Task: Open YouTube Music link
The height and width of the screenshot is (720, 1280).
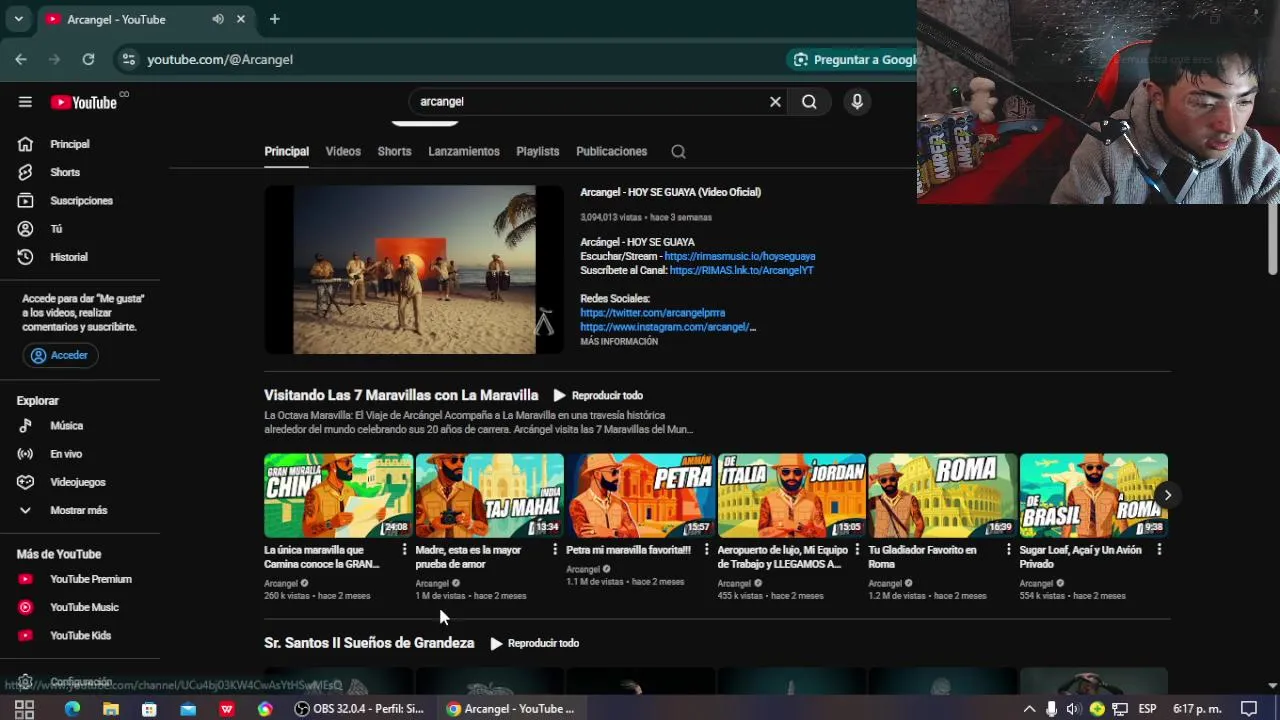Action: pos(84,607)
